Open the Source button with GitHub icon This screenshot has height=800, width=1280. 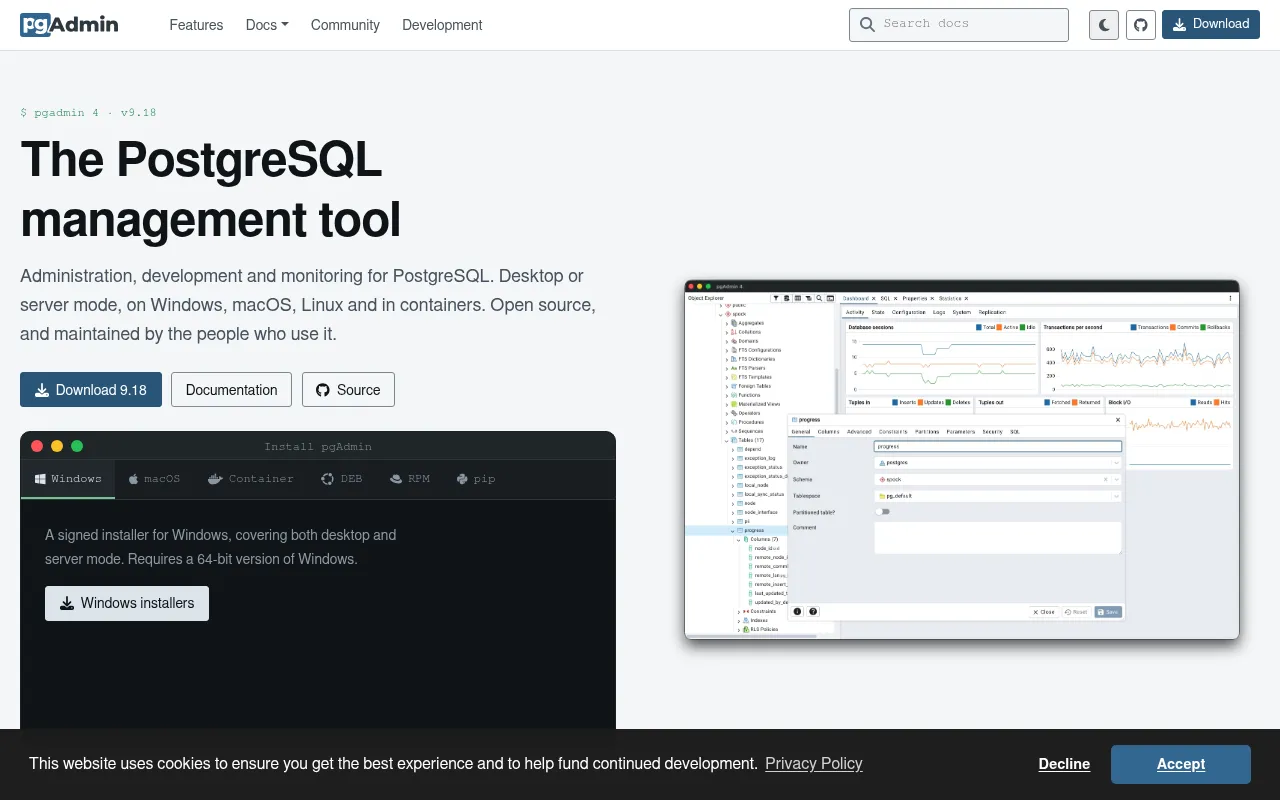click(x=348, y=390)
